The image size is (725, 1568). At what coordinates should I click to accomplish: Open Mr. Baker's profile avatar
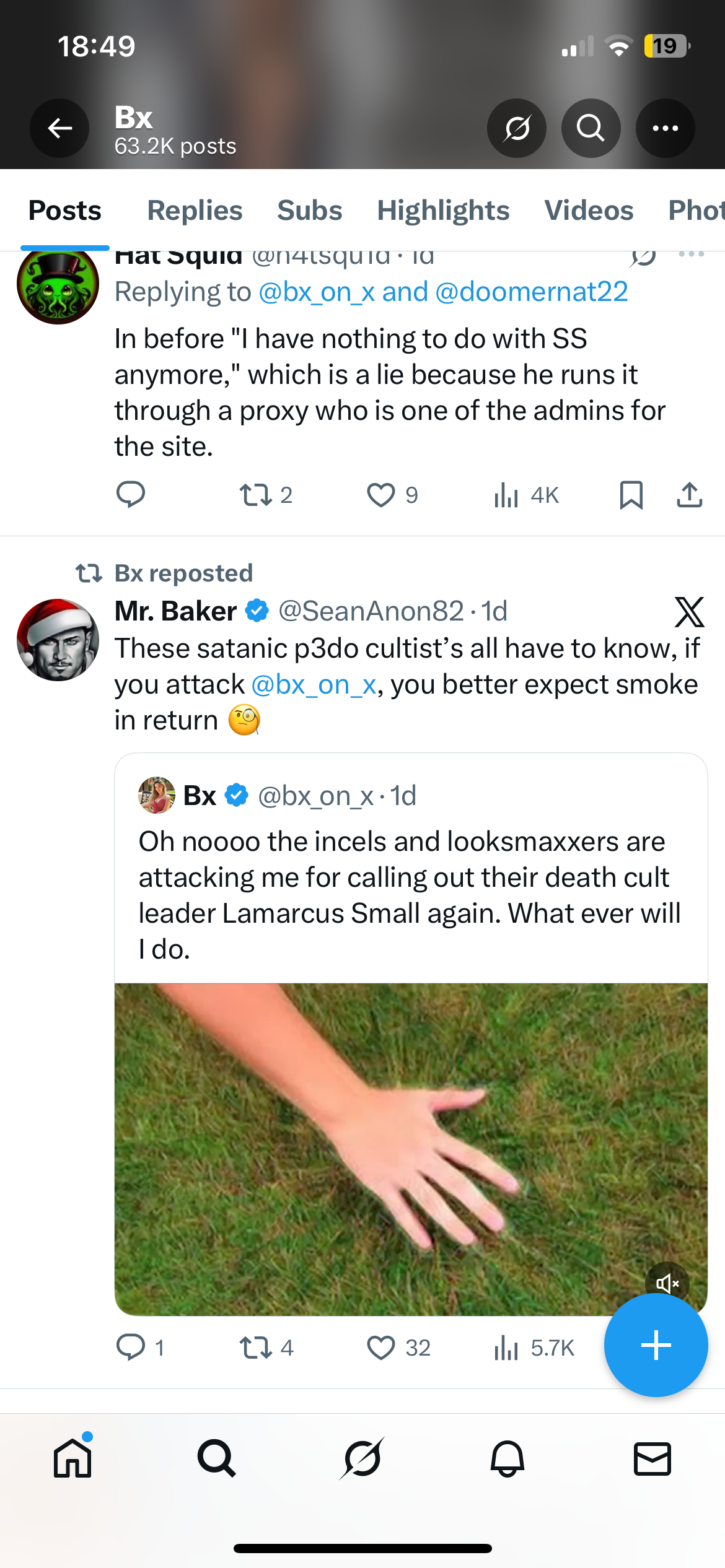[58, 640]
